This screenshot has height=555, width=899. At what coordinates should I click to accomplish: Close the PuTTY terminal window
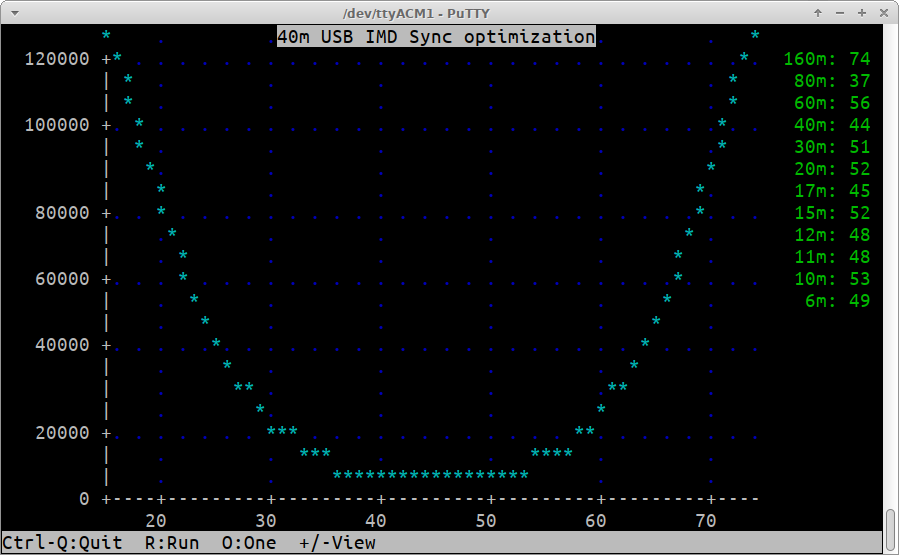[883, 12]
